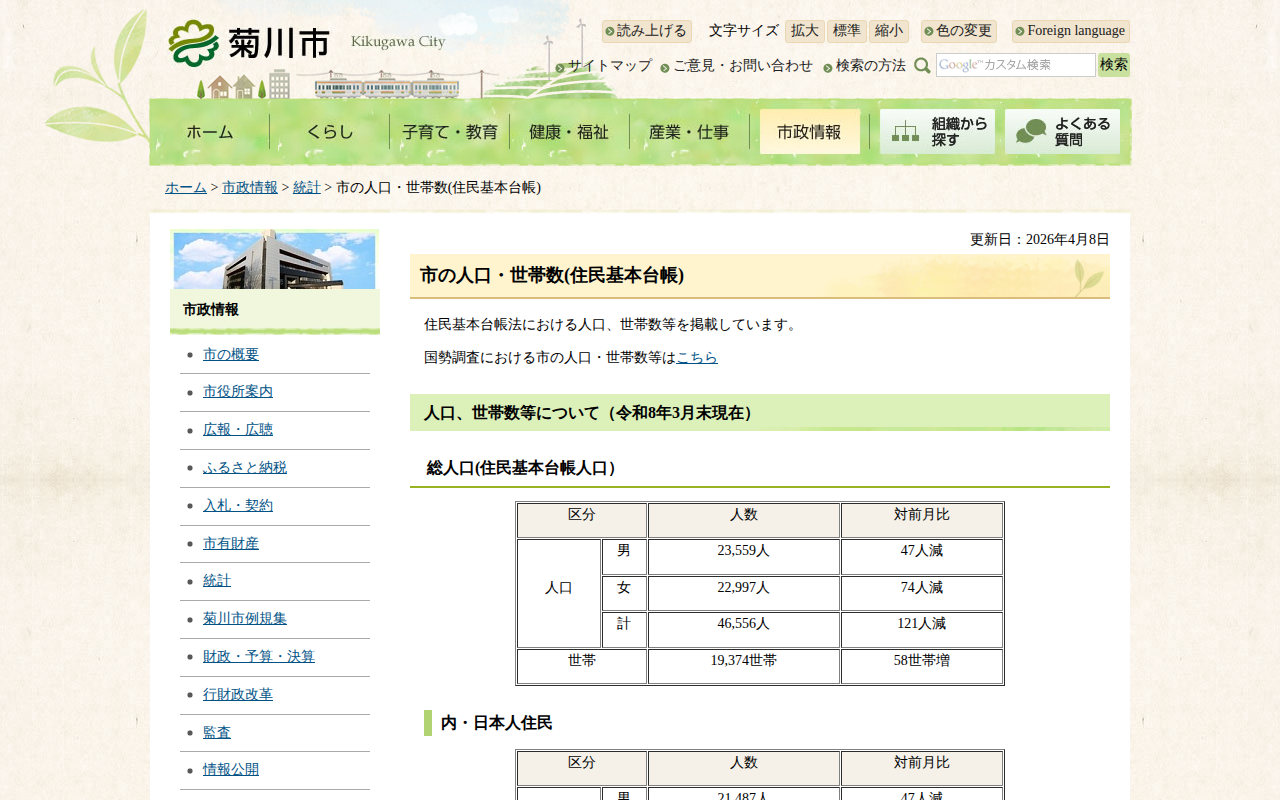Open the Foreign language option
Screen dimensions: 1280x800
[1070, 31]
